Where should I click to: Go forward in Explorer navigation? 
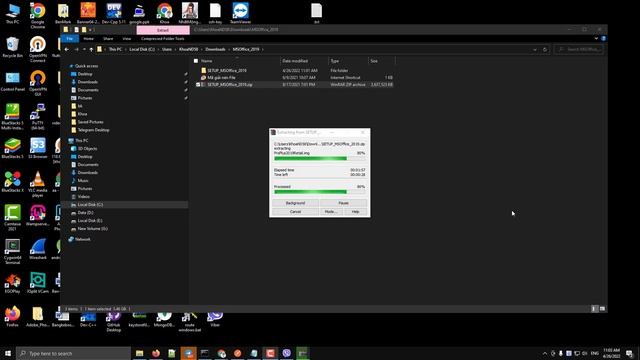(76, 49)
